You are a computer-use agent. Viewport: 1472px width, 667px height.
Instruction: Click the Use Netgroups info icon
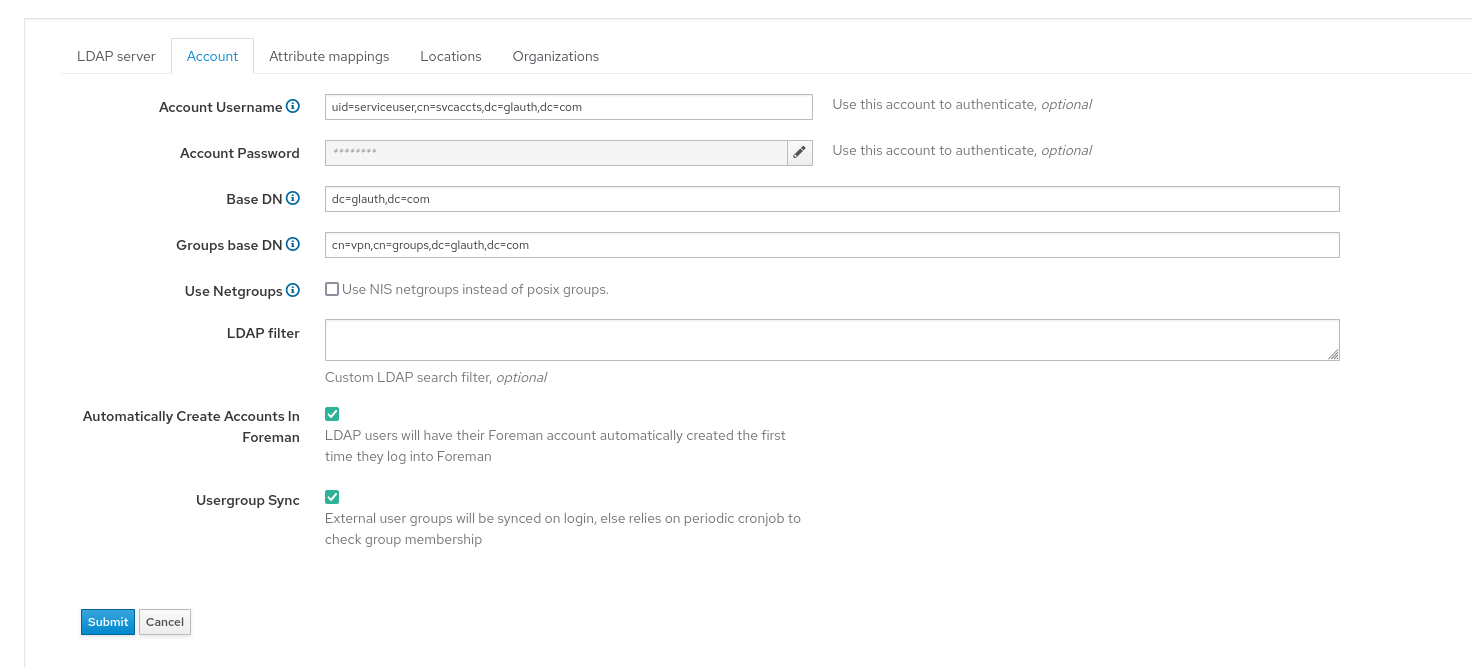[293, 289]
